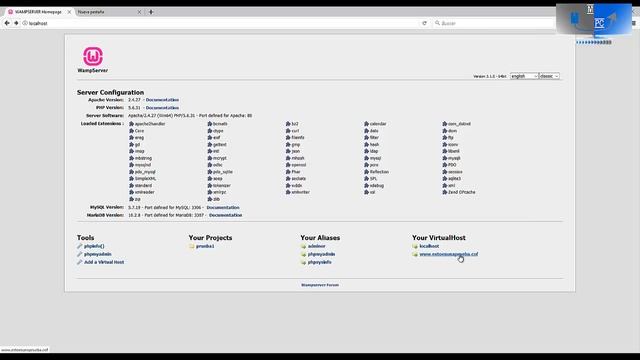
Task: Click folder icon beside prueba1 project
Action: (191, 246)
